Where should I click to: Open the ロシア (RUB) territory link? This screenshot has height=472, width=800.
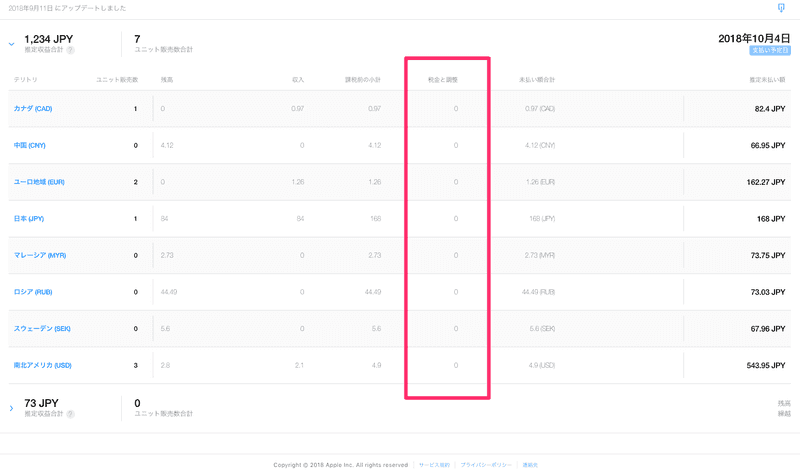[33, 292]
